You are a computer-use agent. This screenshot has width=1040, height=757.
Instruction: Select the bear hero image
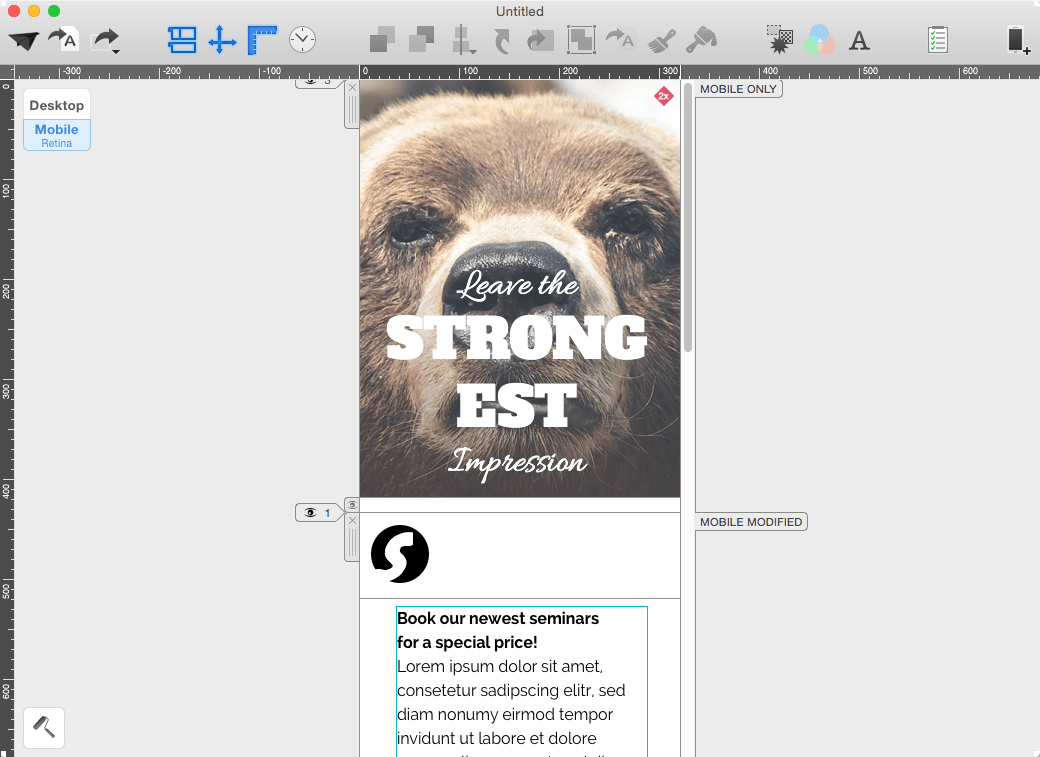pos(520,289)
